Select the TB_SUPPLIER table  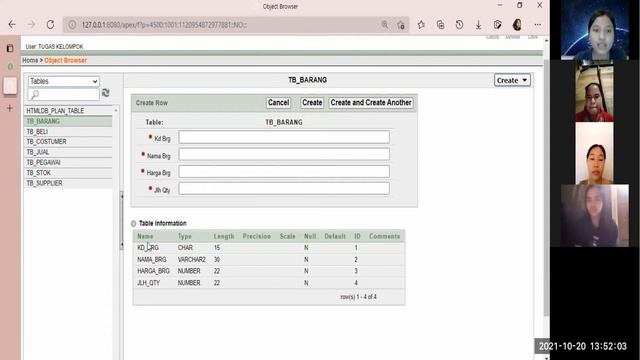pos(68,183)
